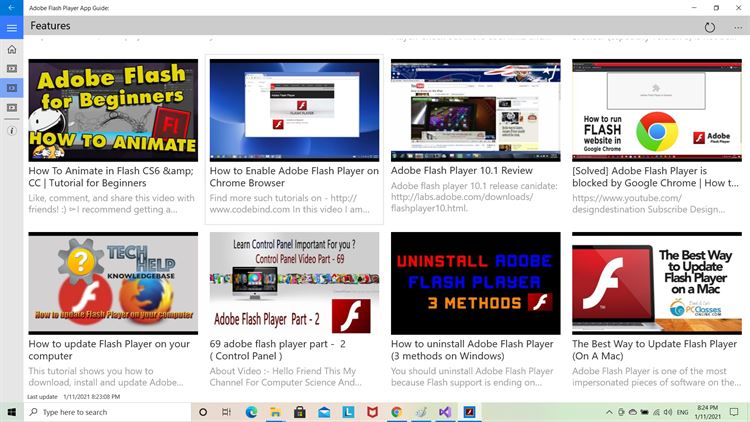The width and height of the screenshot is (750, 422).
Task: Show hidden system tray icons
Action: point(609,412)
